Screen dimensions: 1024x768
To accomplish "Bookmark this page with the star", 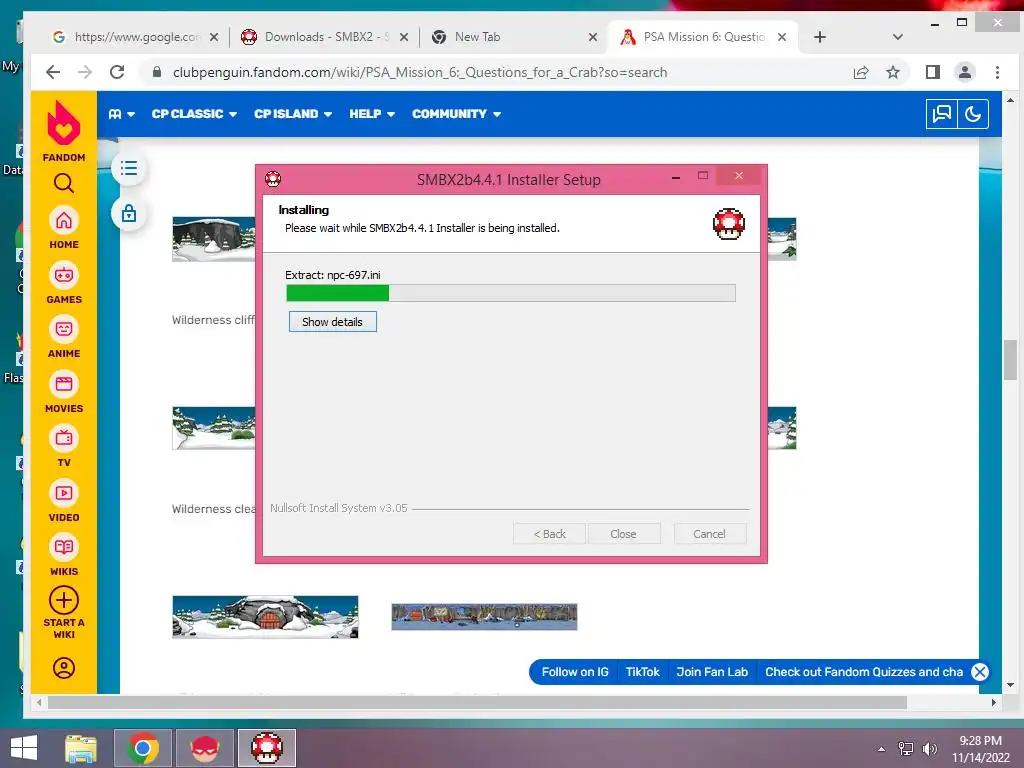I will 893,72.
